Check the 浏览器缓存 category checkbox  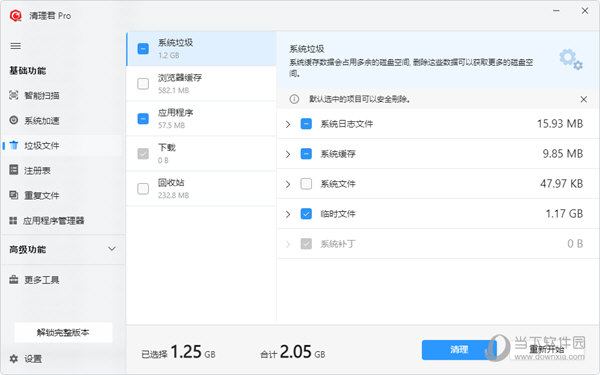(x=143, y=83)
